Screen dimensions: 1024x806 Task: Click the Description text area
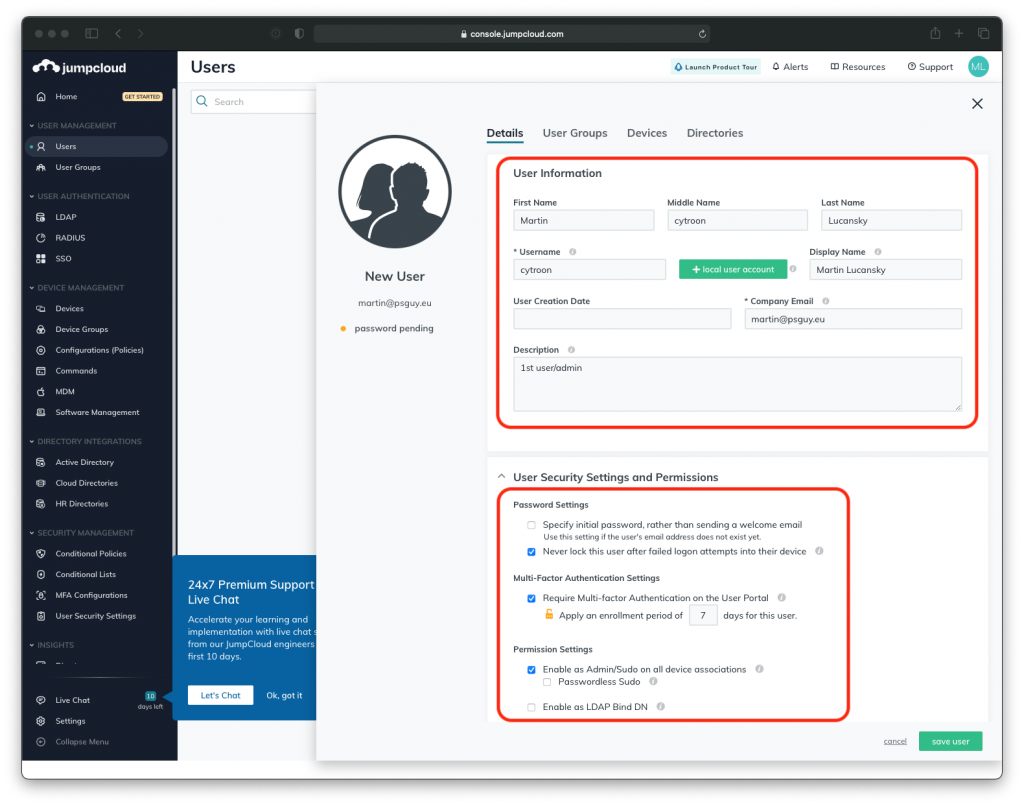point(737,384)
